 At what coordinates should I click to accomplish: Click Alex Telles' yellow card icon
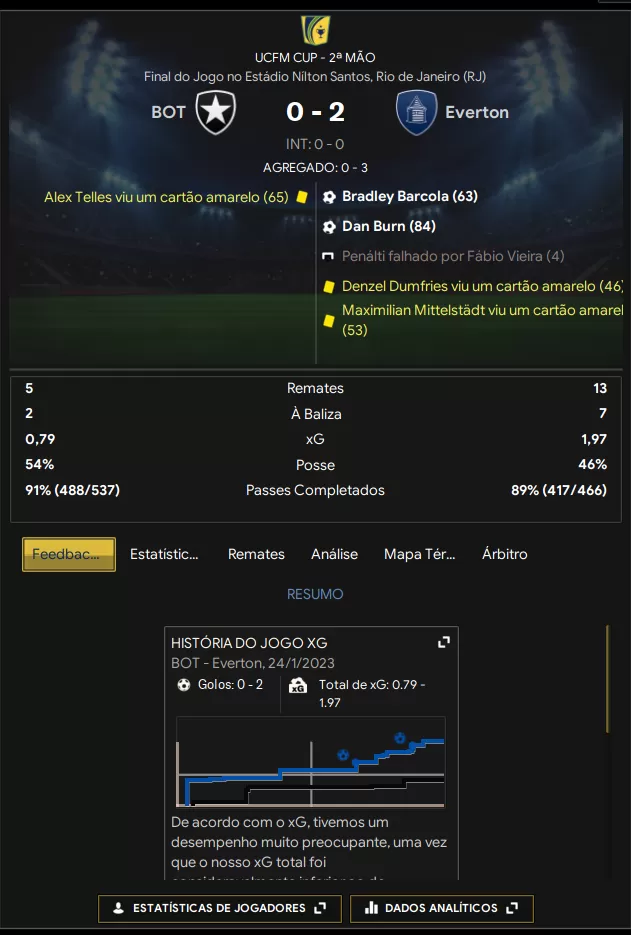pyautogui.click(x=302, y=197)
